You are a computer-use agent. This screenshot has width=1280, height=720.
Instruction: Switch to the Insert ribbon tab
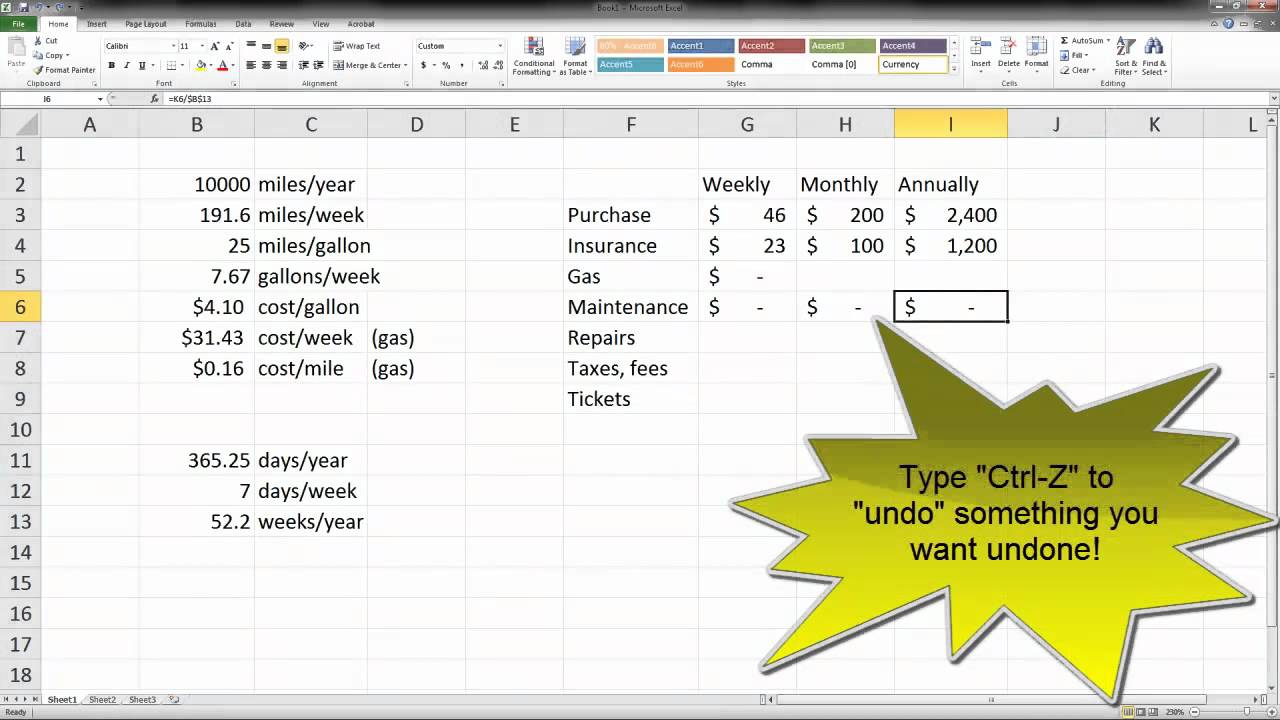click(97, 23)
